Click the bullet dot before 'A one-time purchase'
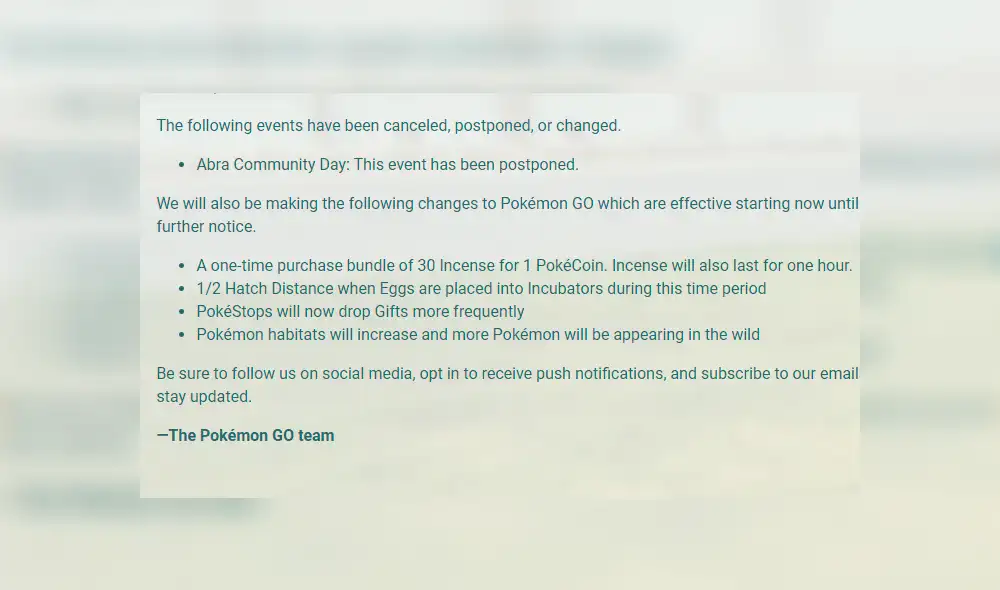Image resolution: width=1000 pixels, height=590 pixels. (x=181, y=266)
